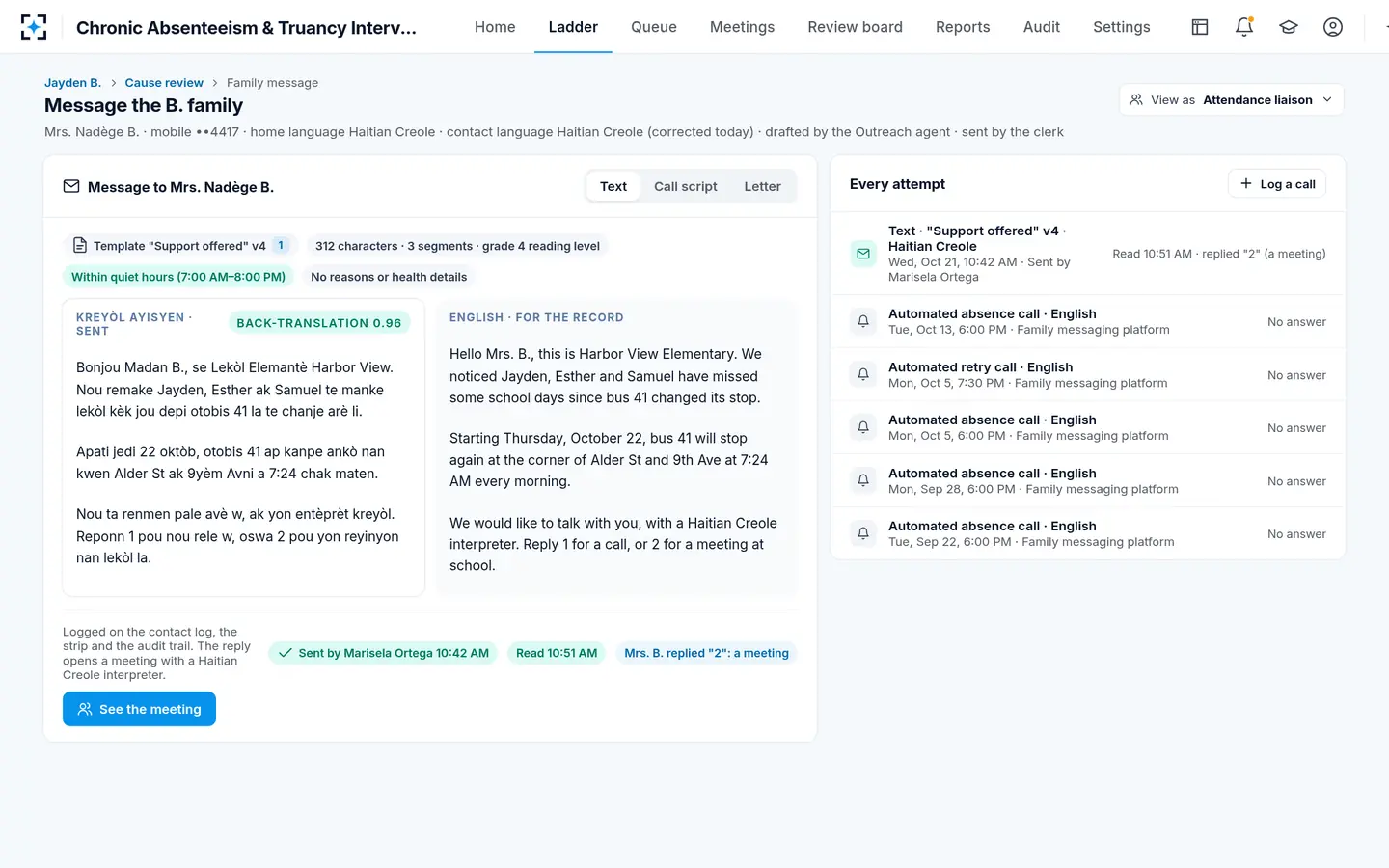Screen dimensions: 1389x868
Task: Open the Review board tab
Action: pos(855,27)
